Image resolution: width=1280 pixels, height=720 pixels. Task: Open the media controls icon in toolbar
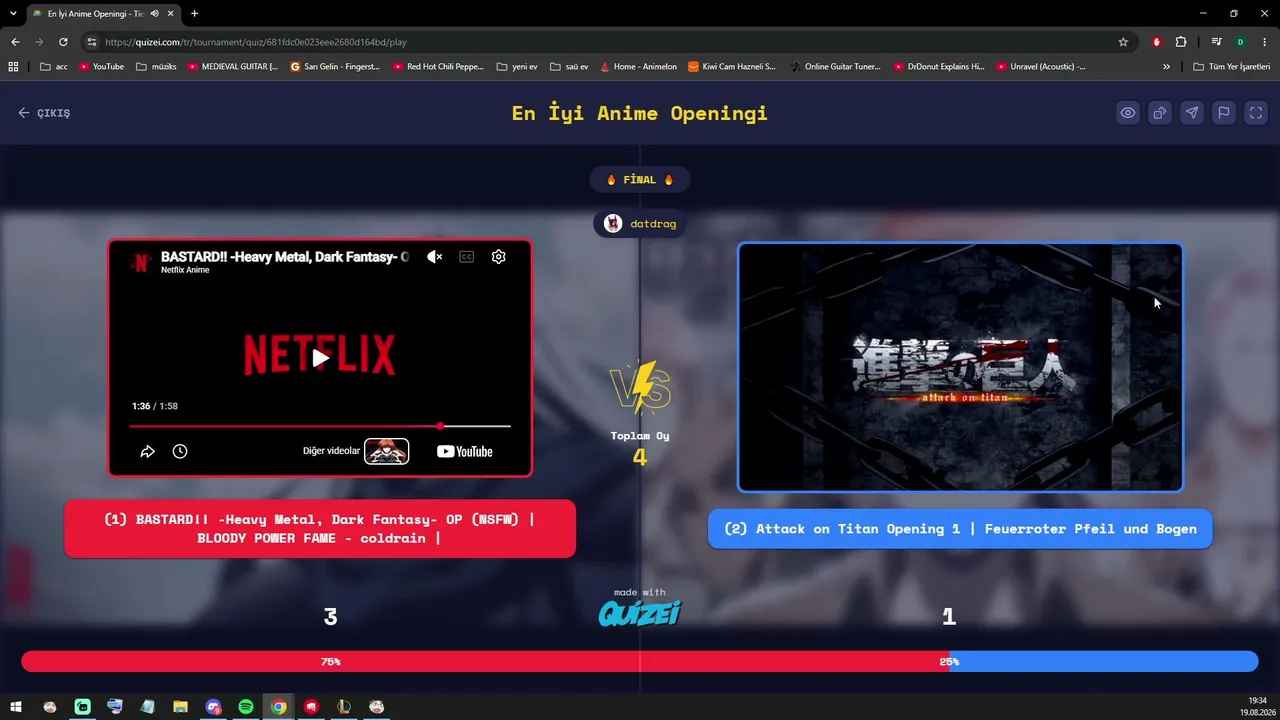point(1216,42)
